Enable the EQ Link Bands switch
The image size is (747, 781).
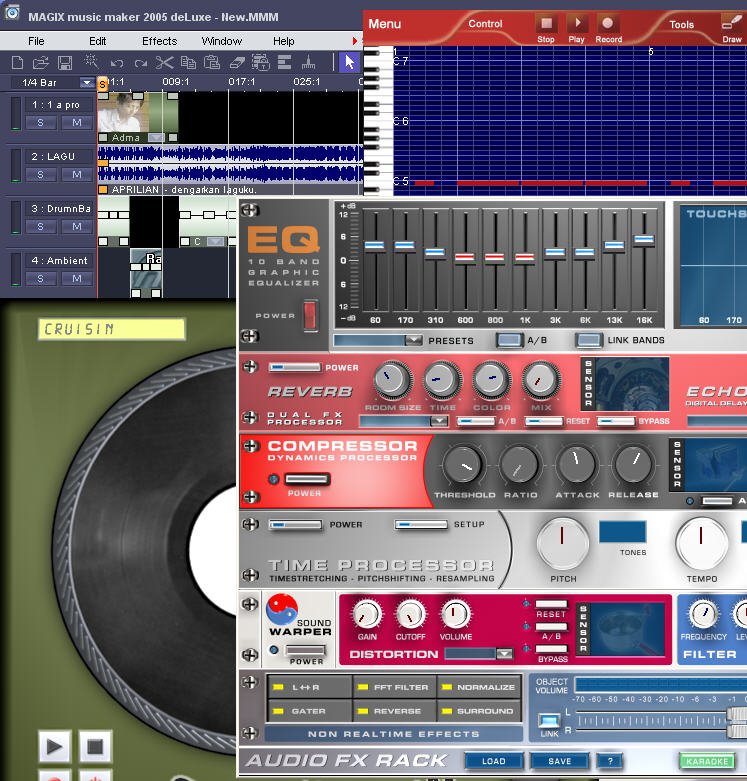click(589, 340)
